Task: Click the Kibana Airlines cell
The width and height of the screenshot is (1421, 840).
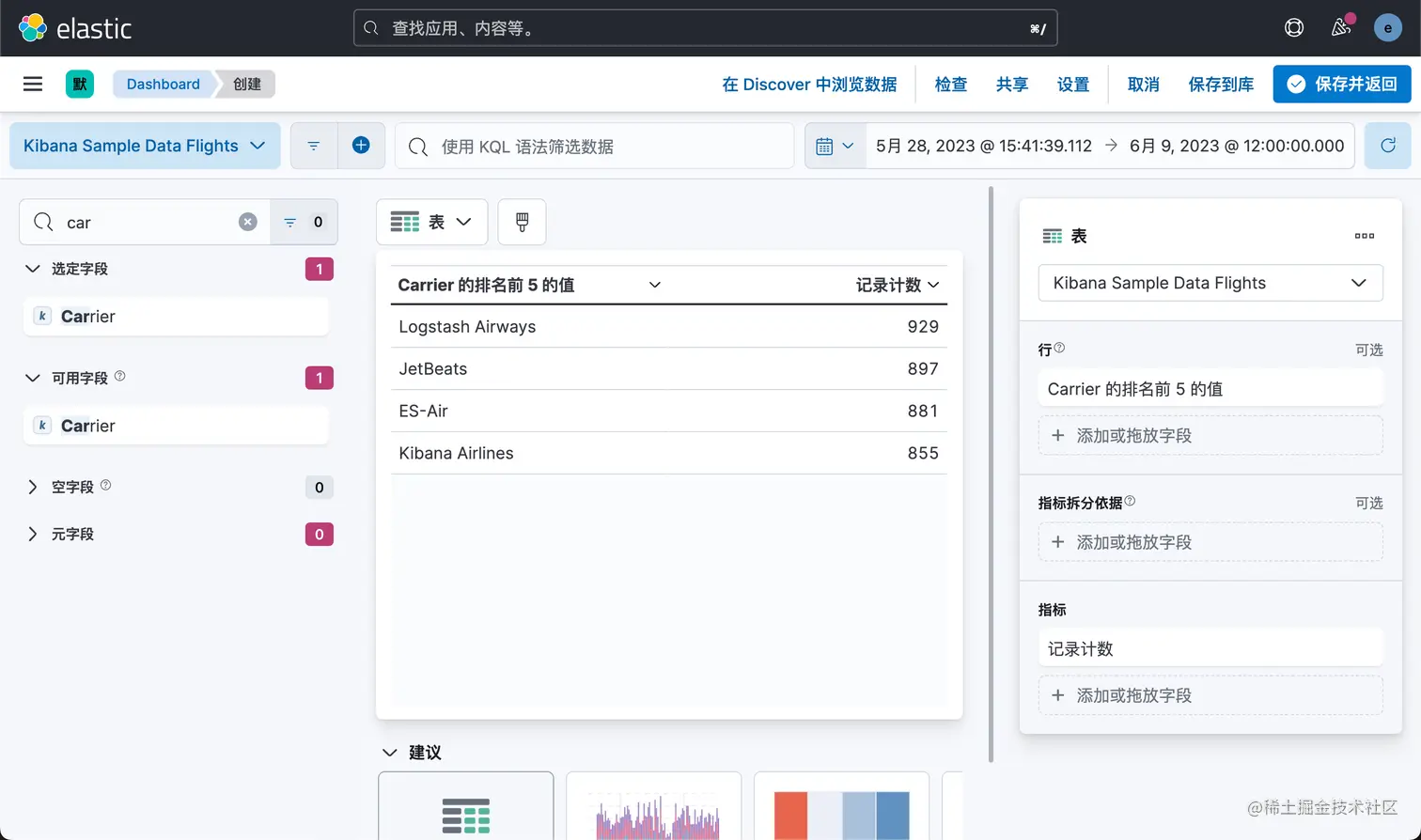Action: 456,453
